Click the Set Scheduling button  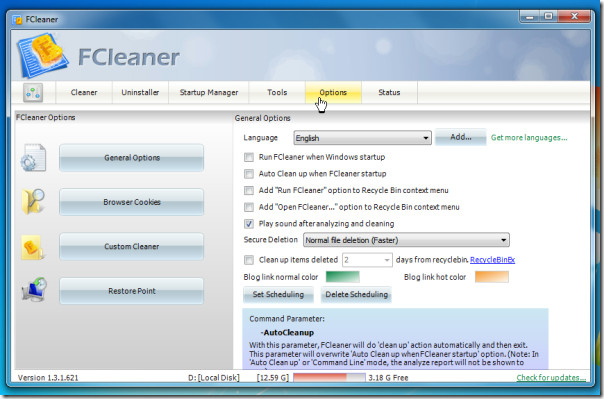pyautogui.click(x=278, y=294)
